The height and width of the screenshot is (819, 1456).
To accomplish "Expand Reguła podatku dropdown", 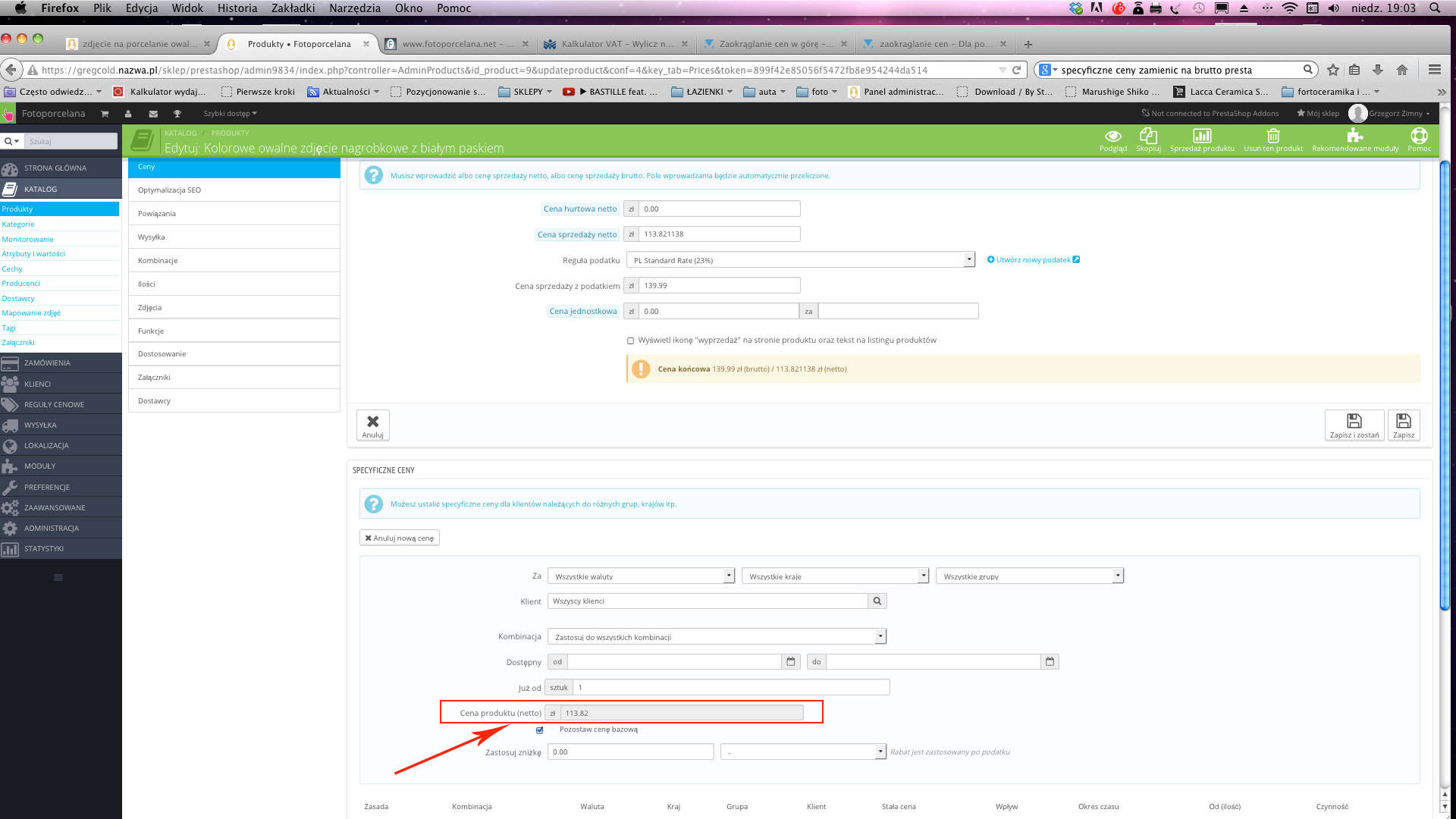I will pos(800,260).
